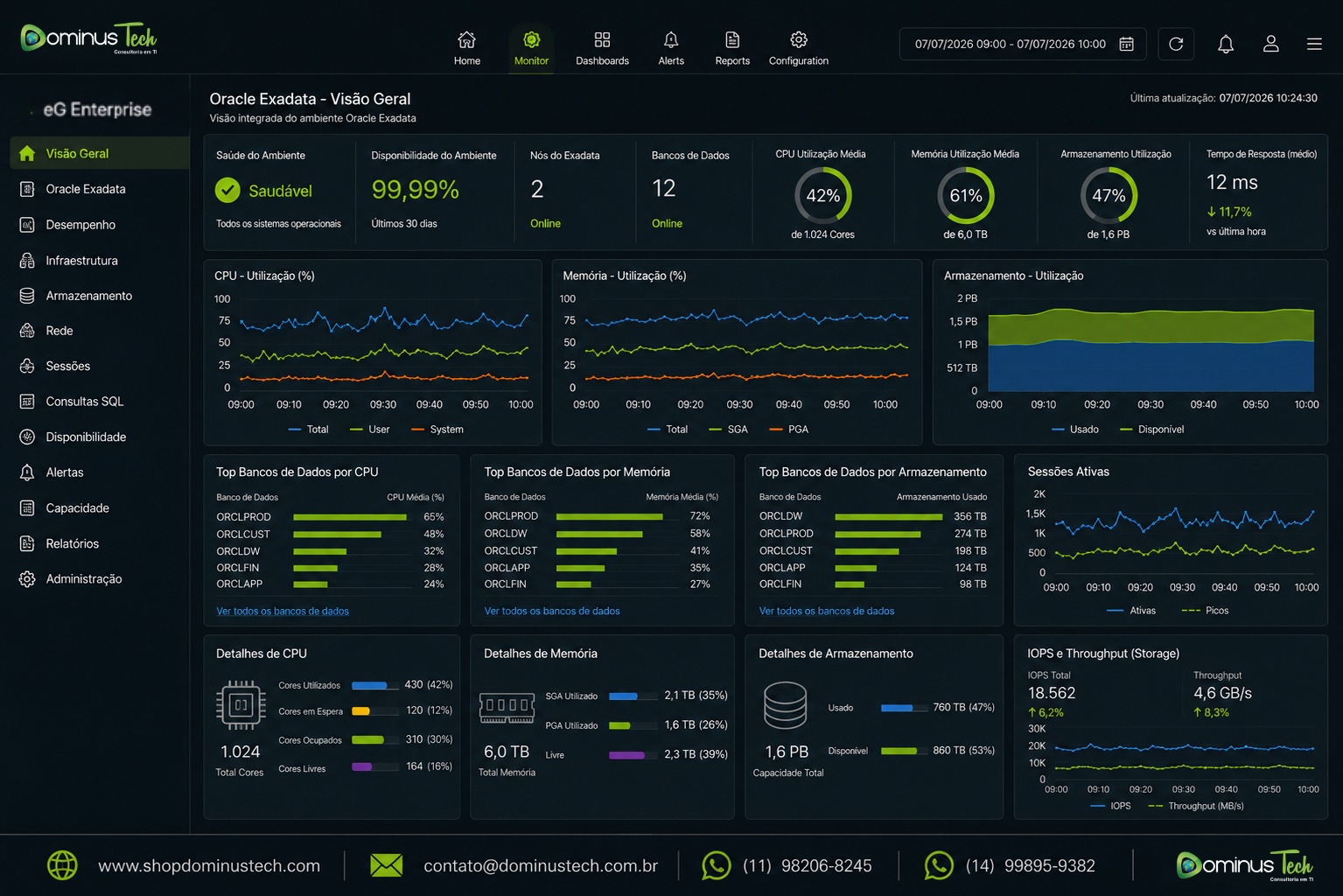Click the Throughput 4,6 GB/s value

click(x=1222, y=693)
